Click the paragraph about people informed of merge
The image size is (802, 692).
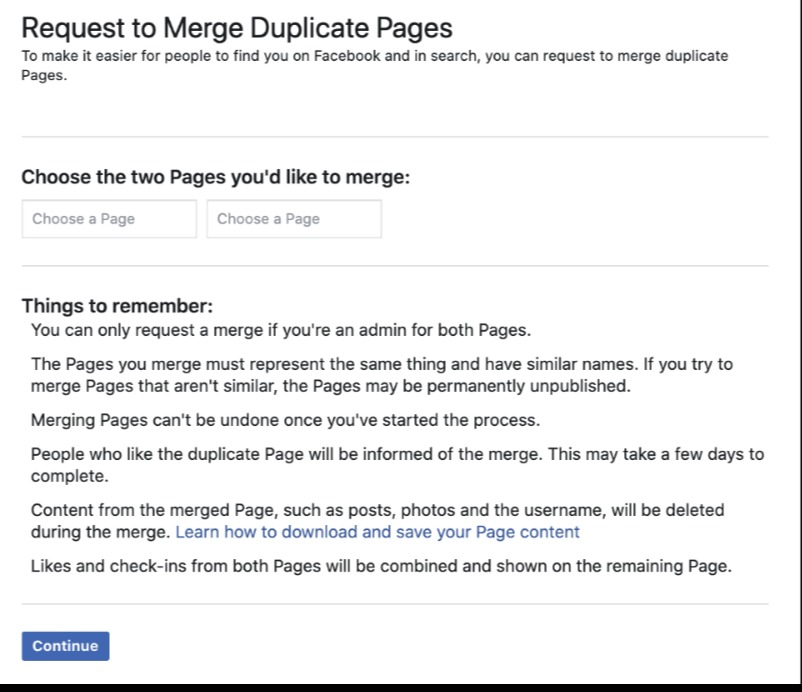click(397, 465)
